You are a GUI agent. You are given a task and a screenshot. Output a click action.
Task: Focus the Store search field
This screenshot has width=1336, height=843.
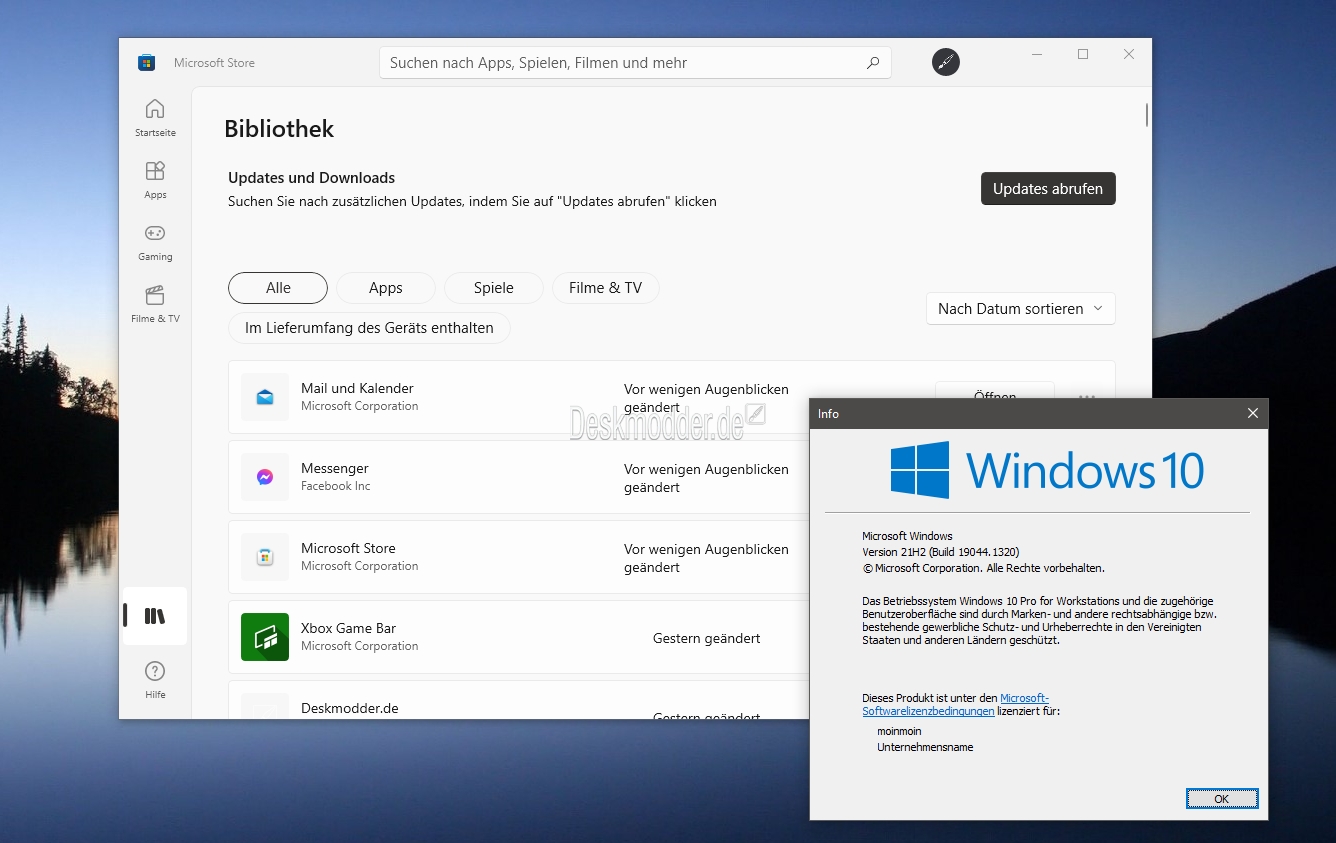[x=635, y=62]
